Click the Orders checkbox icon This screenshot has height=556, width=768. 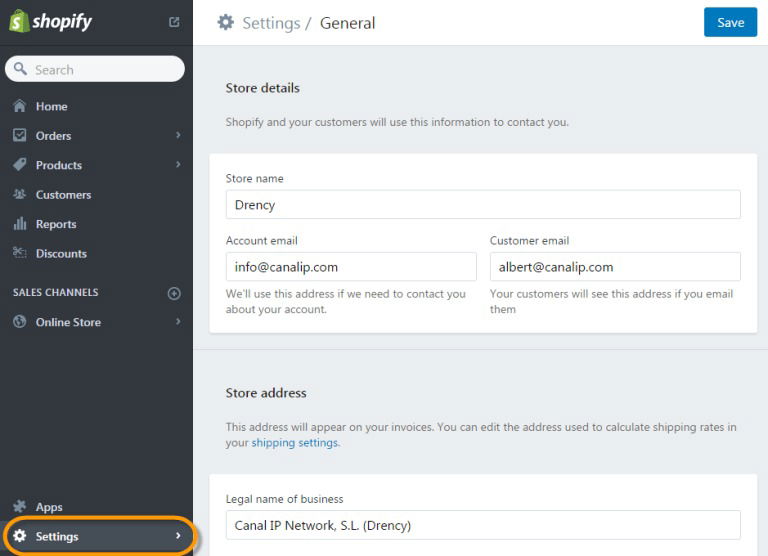point(20,135)
